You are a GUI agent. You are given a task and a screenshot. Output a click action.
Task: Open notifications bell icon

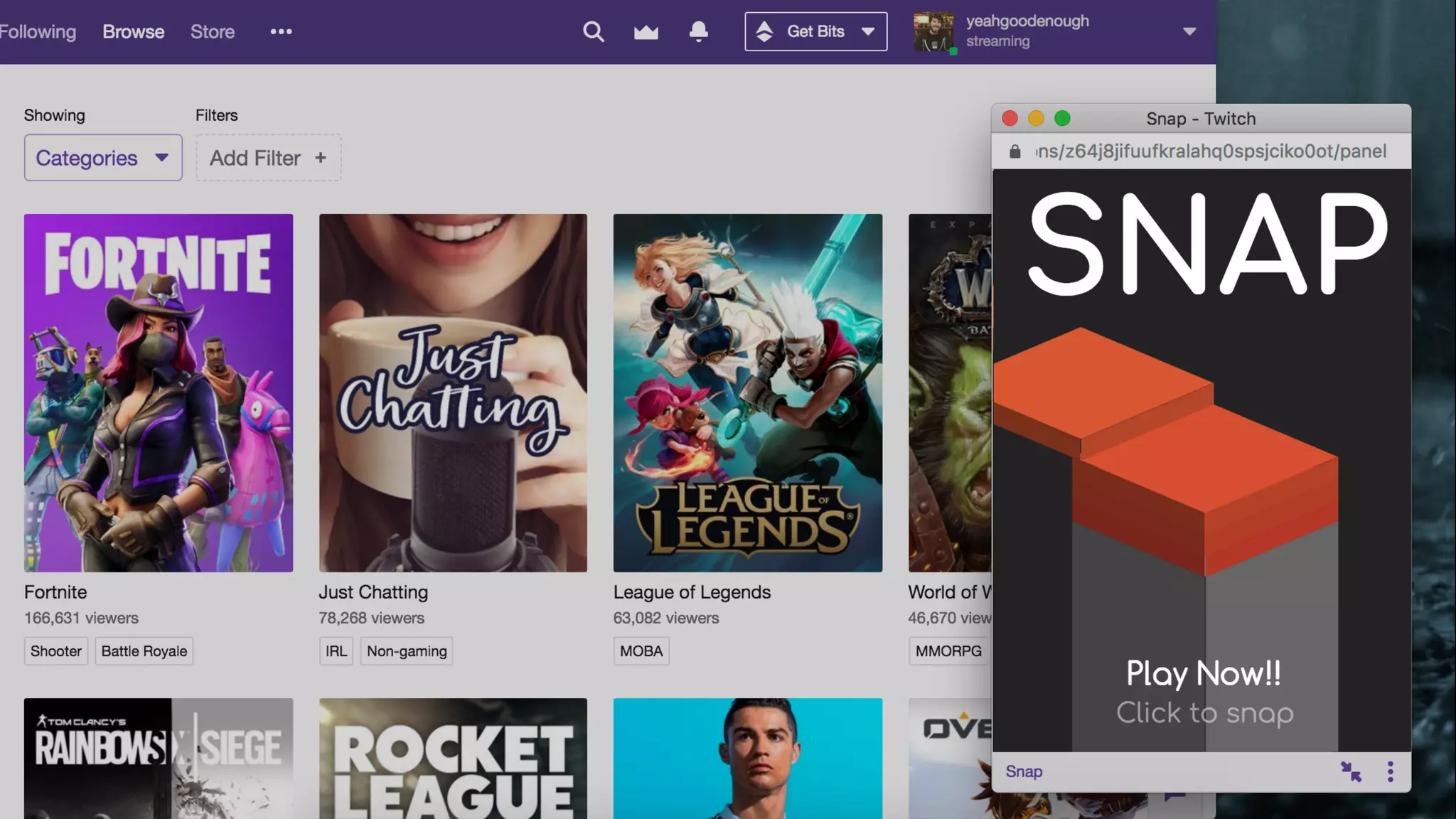click(x=698, y=31)
